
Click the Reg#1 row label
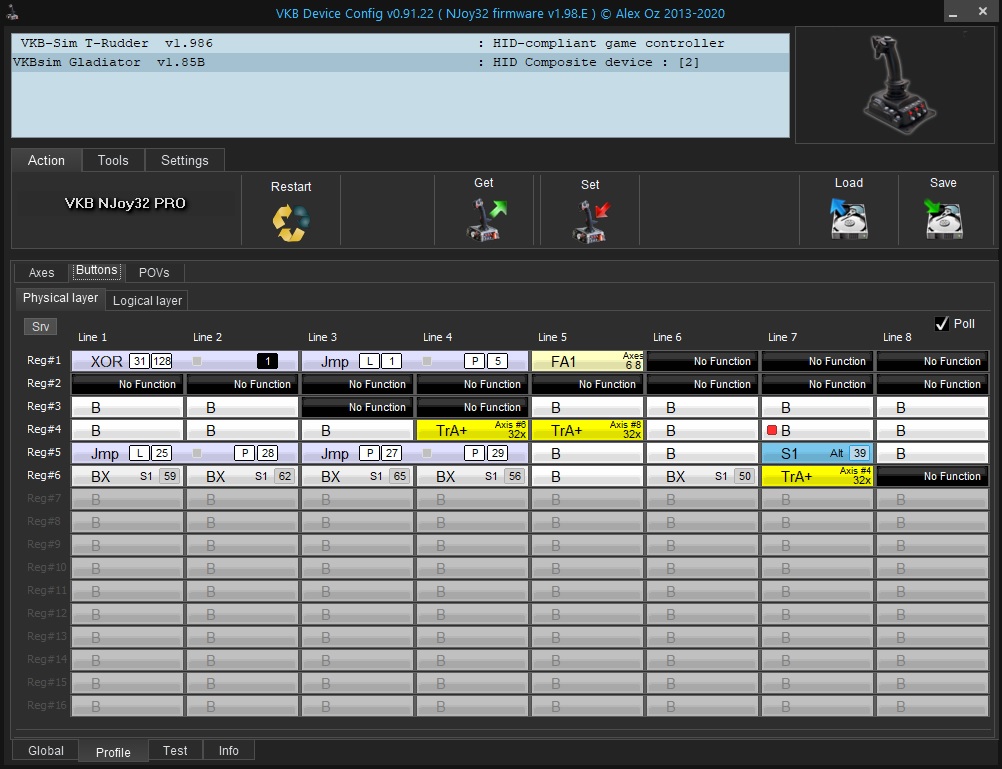point(43,361)
